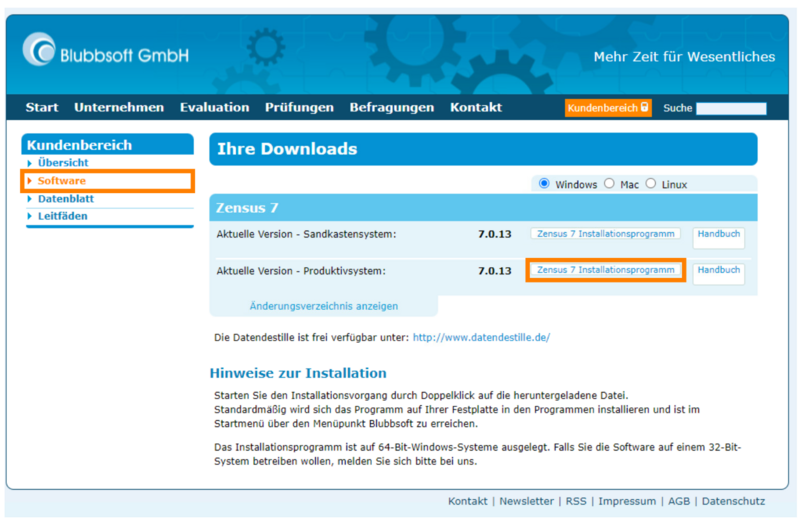Click the lock icon in Kundenbereich button
The width and height of the screenshot is (800, 524).
point(644,107)
